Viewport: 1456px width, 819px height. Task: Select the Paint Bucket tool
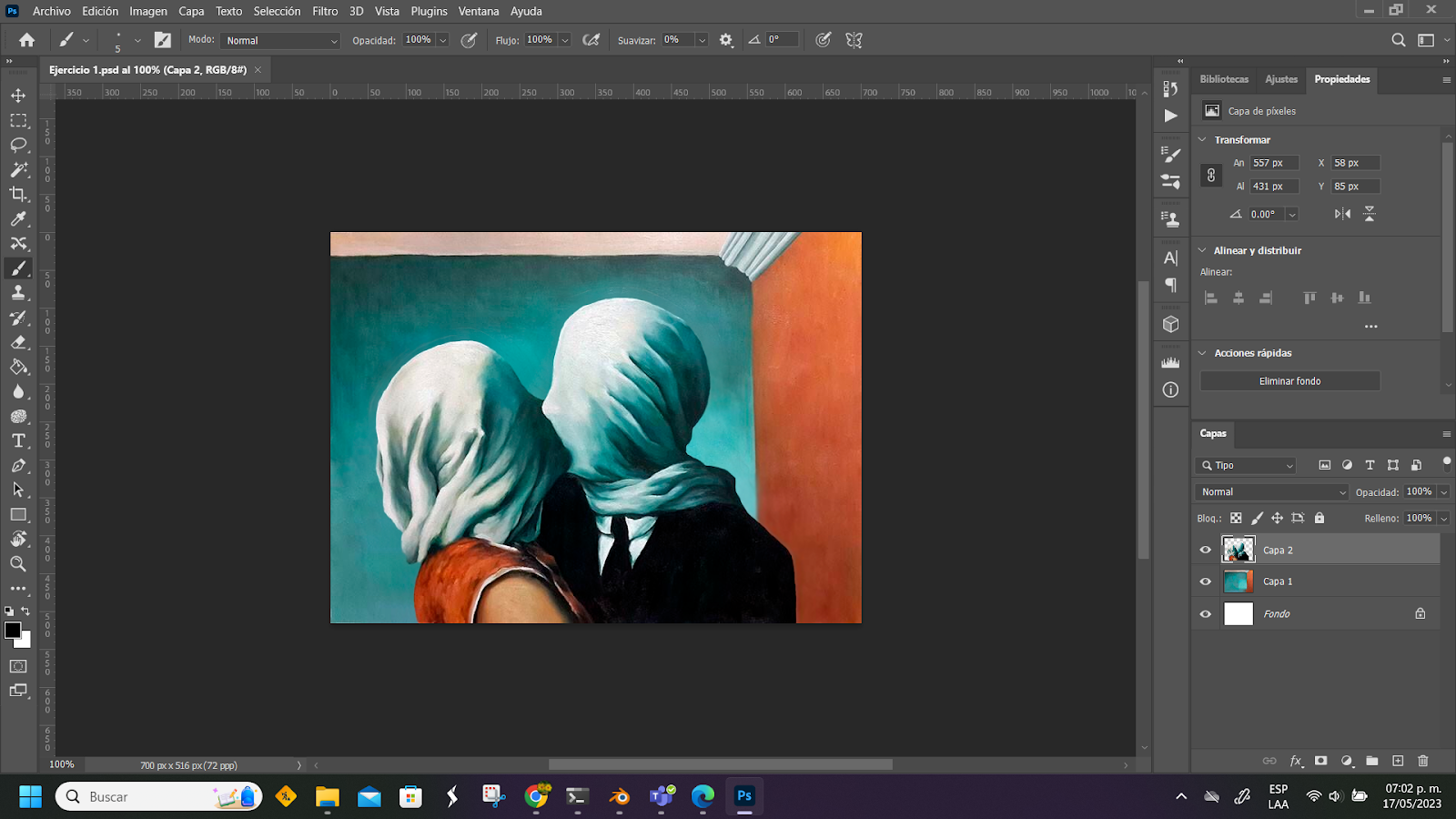point(18,367)
